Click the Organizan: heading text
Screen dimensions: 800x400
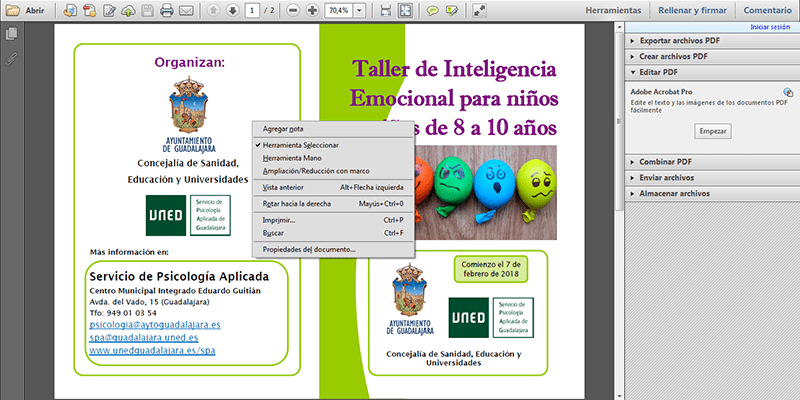190,63
